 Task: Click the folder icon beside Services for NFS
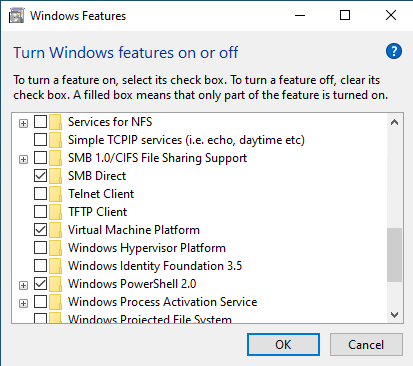(x=55, y=122)
